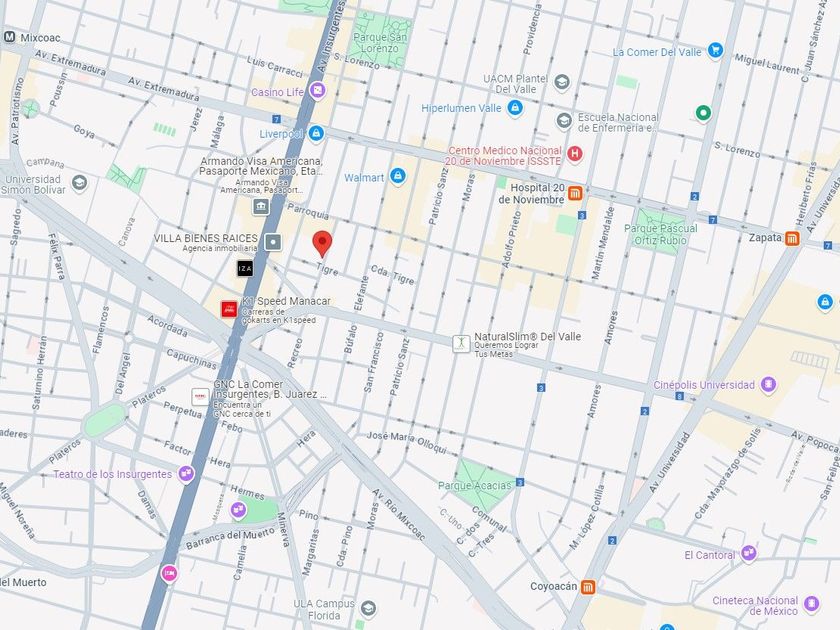Select the Parque Pascual Ortiz Rubio label
840x630 pixels.
pyautogui.click(x=661, y=235)
